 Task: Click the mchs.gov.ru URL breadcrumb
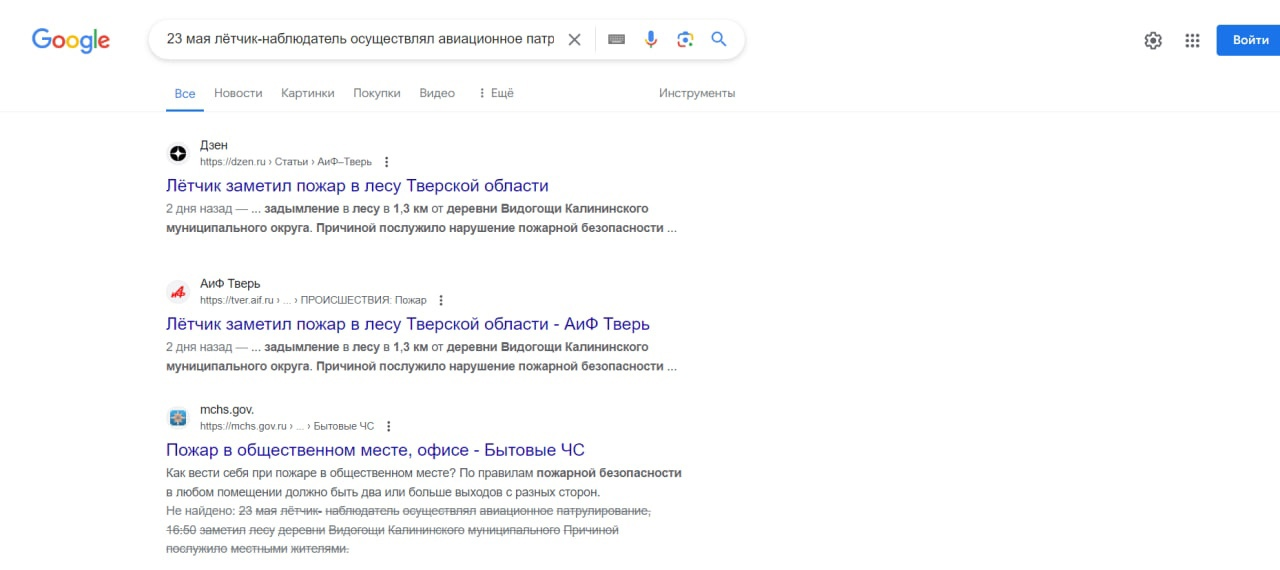(287, 426)
